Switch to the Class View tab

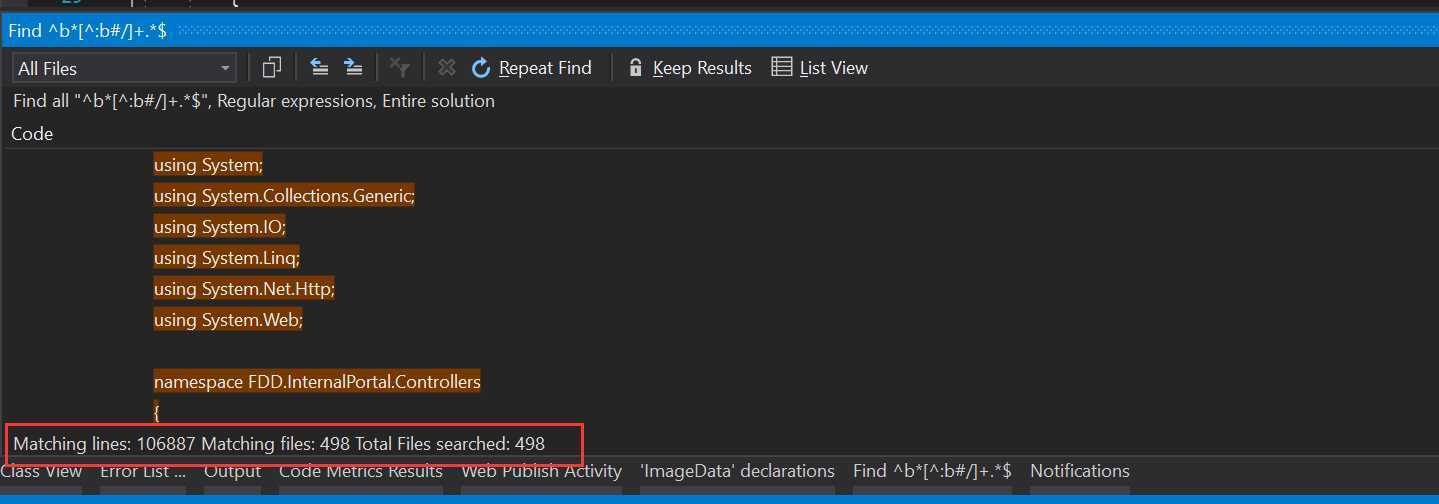click(41, 471)
